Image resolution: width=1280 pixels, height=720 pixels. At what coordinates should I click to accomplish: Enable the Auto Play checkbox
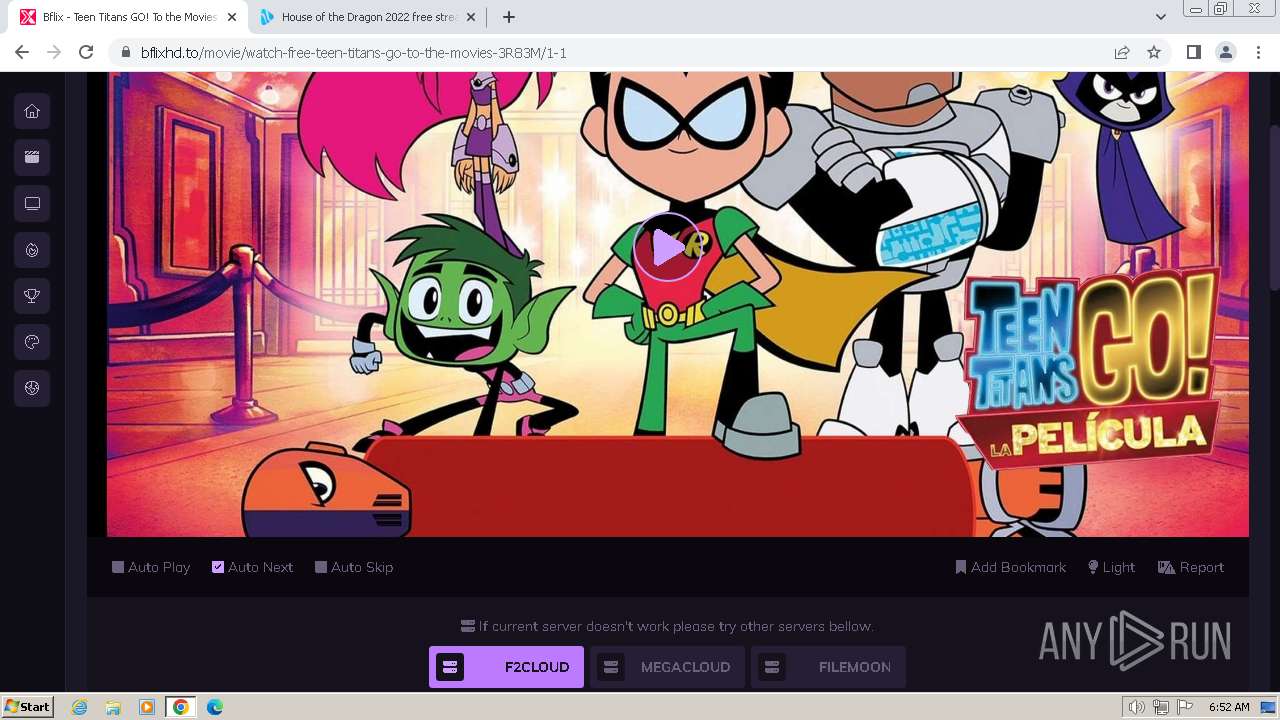[x=118, y=567]
